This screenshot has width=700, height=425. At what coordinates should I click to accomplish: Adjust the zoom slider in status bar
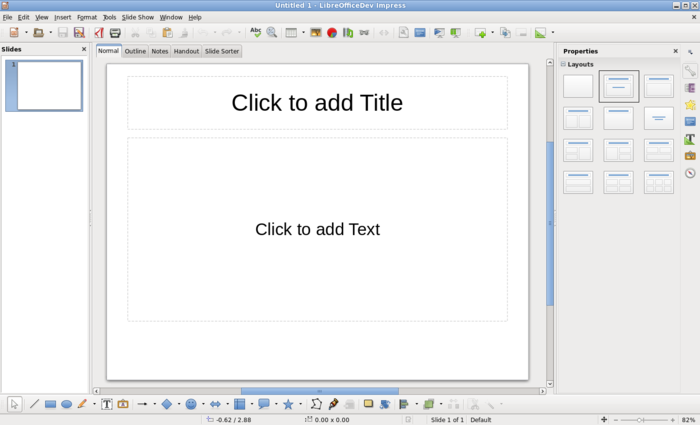[639, 420]
